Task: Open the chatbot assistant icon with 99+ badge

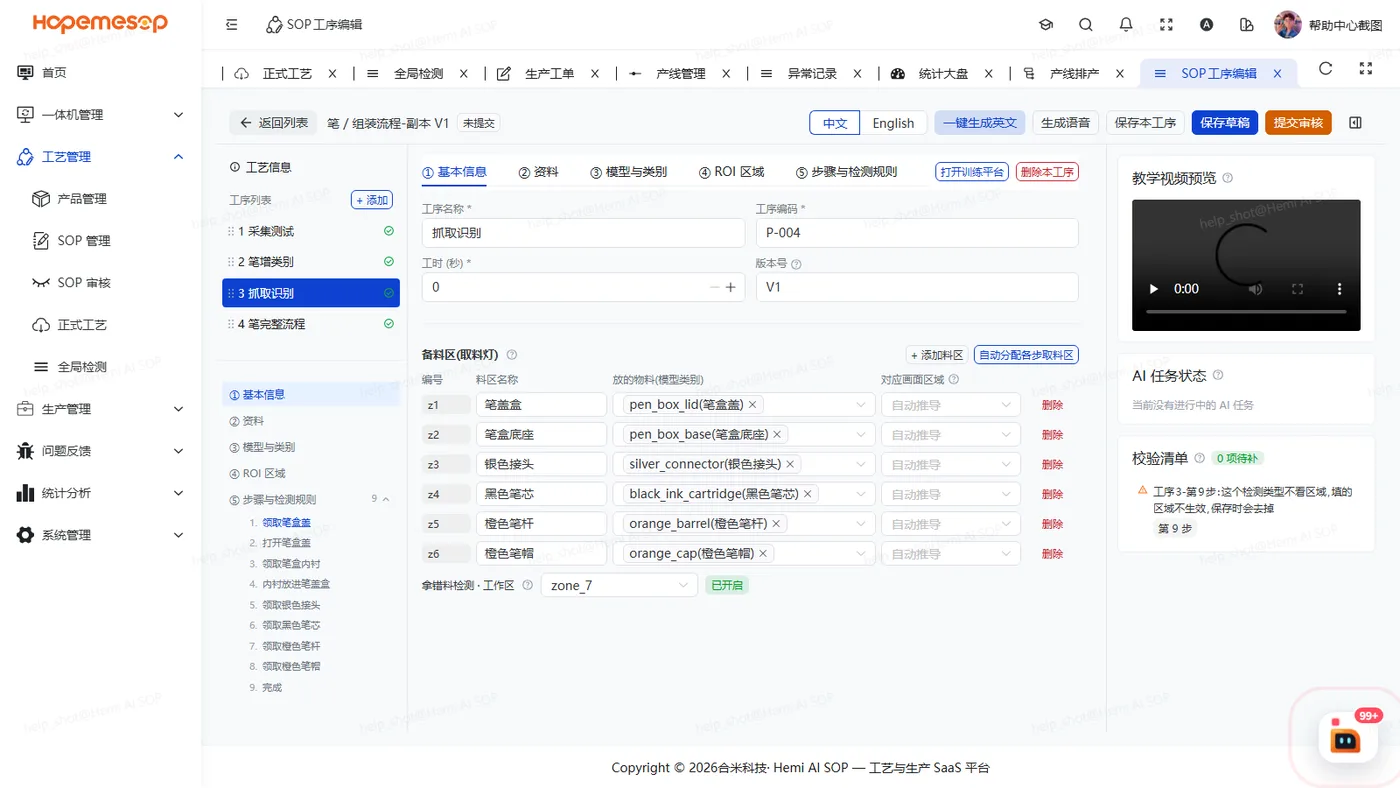Action: [x=1346, y=739]
